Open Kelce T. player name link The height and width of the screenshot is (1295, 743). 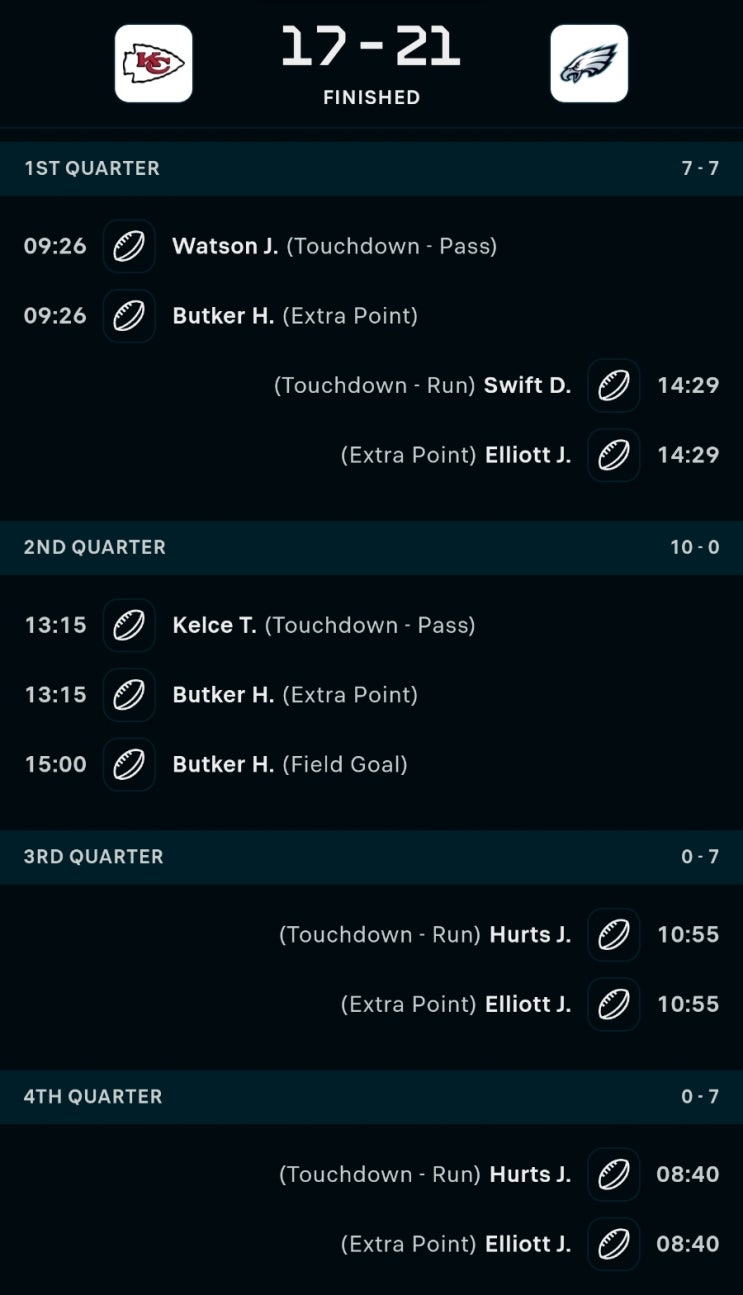(x=214, y=625)
